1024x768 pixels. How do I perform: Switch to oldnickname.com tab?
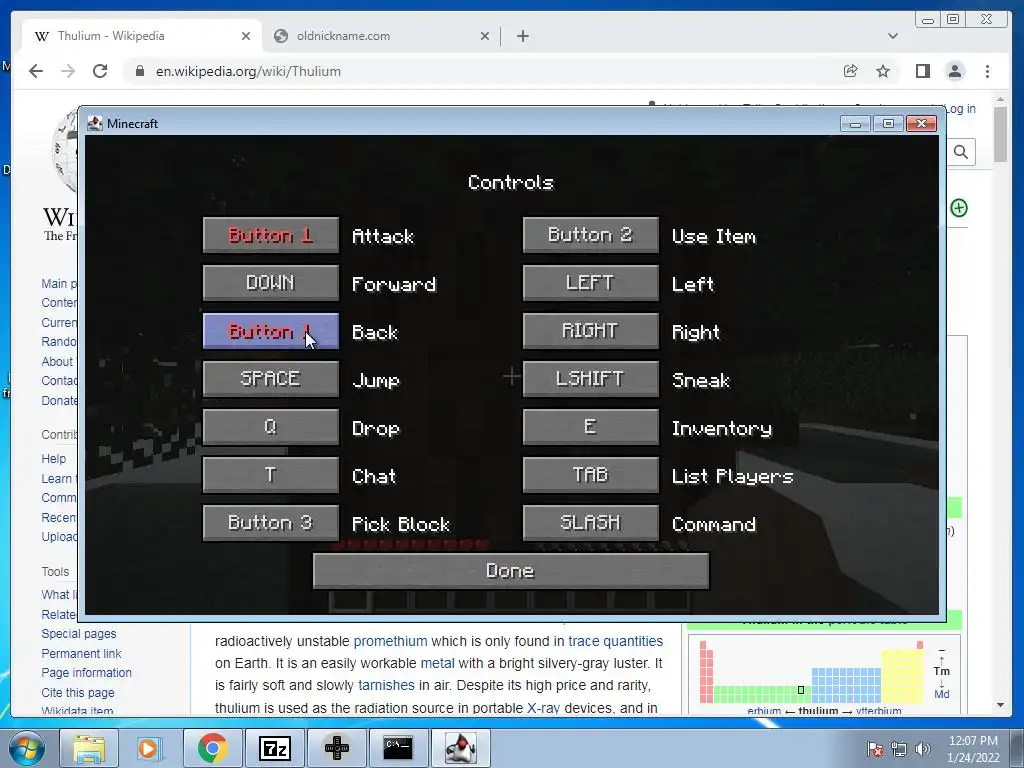382,36
